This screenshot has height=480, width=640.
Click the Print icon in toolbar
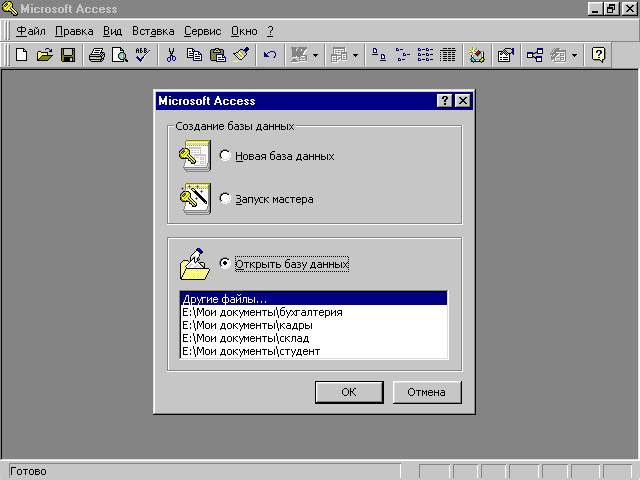point(96,55)
